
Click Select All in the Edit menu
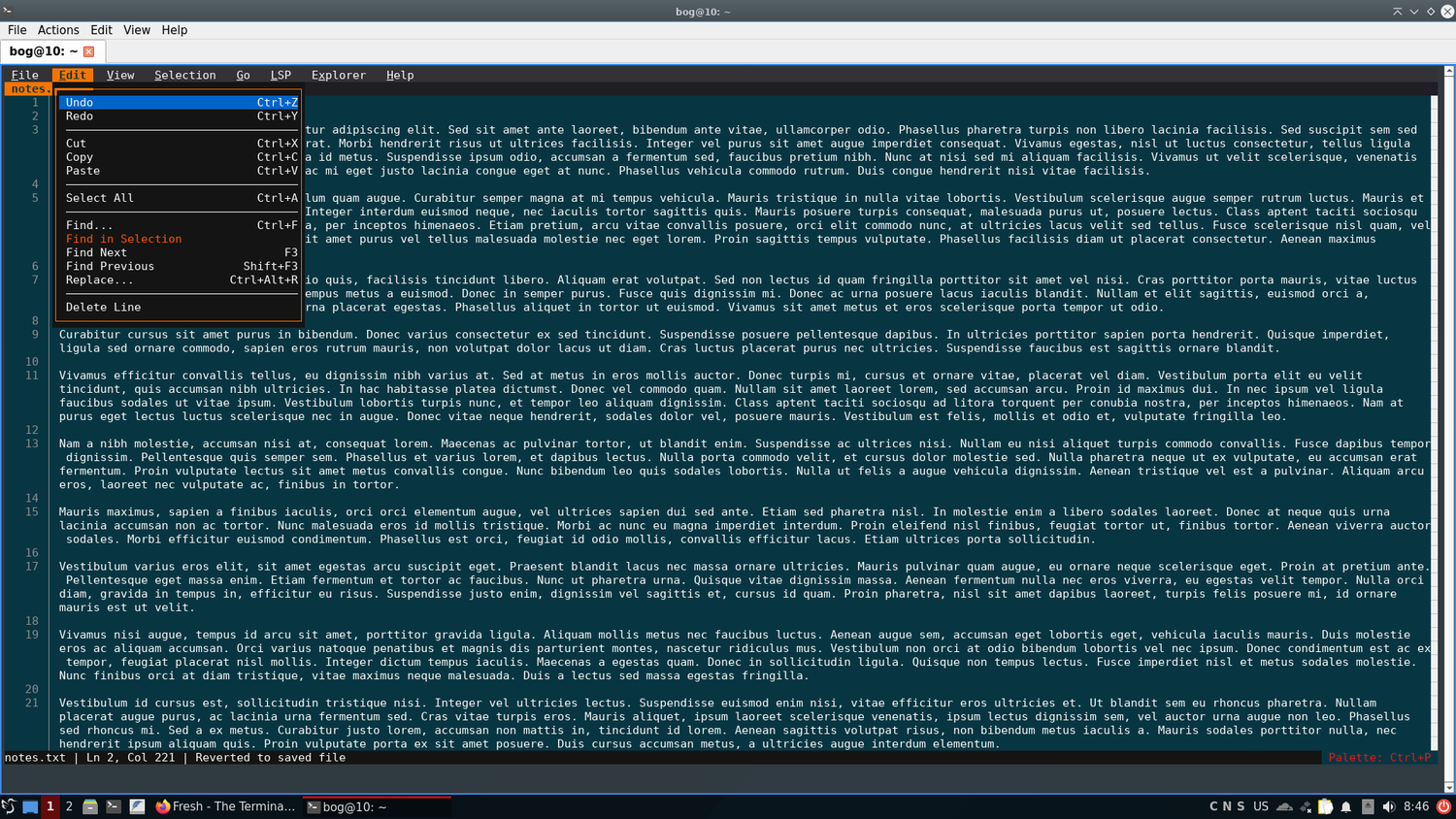tap(180, 197)
